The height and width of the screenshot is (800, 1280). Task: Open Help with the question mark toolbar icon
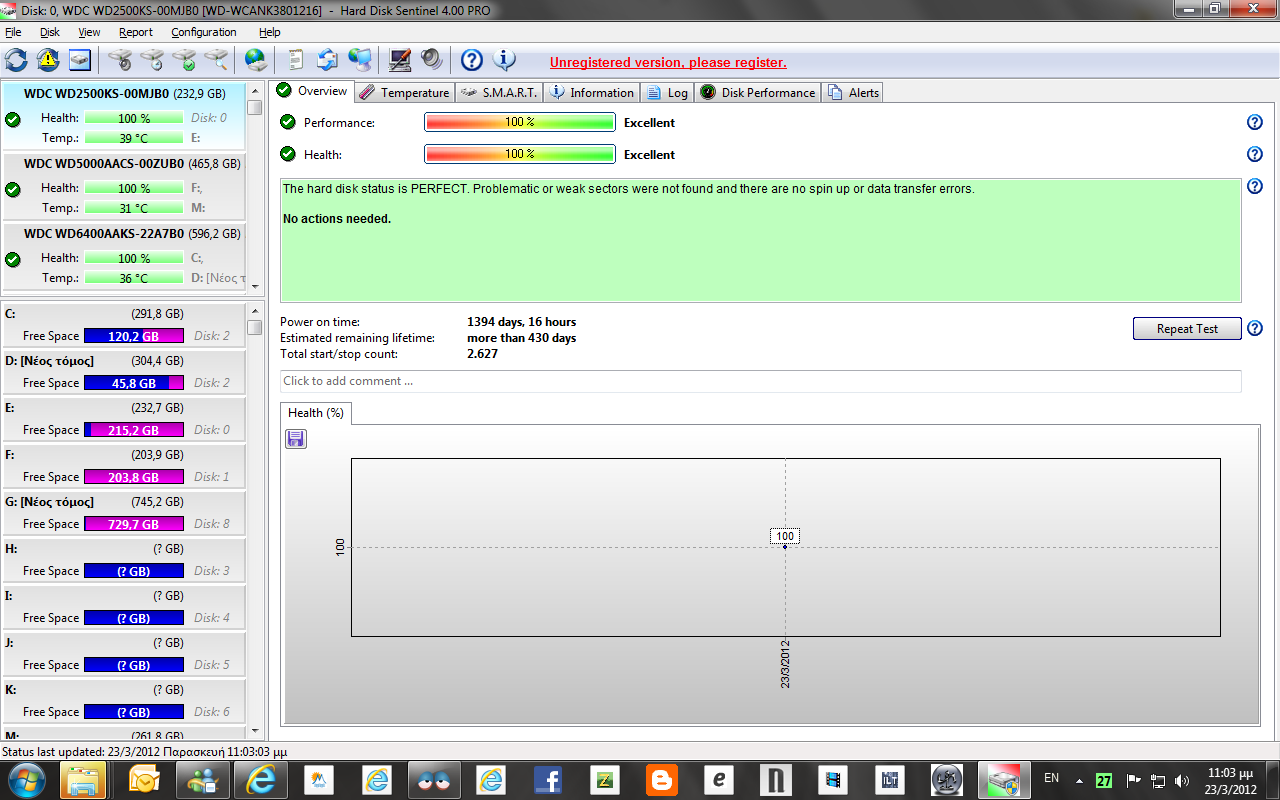coord(472,60)
